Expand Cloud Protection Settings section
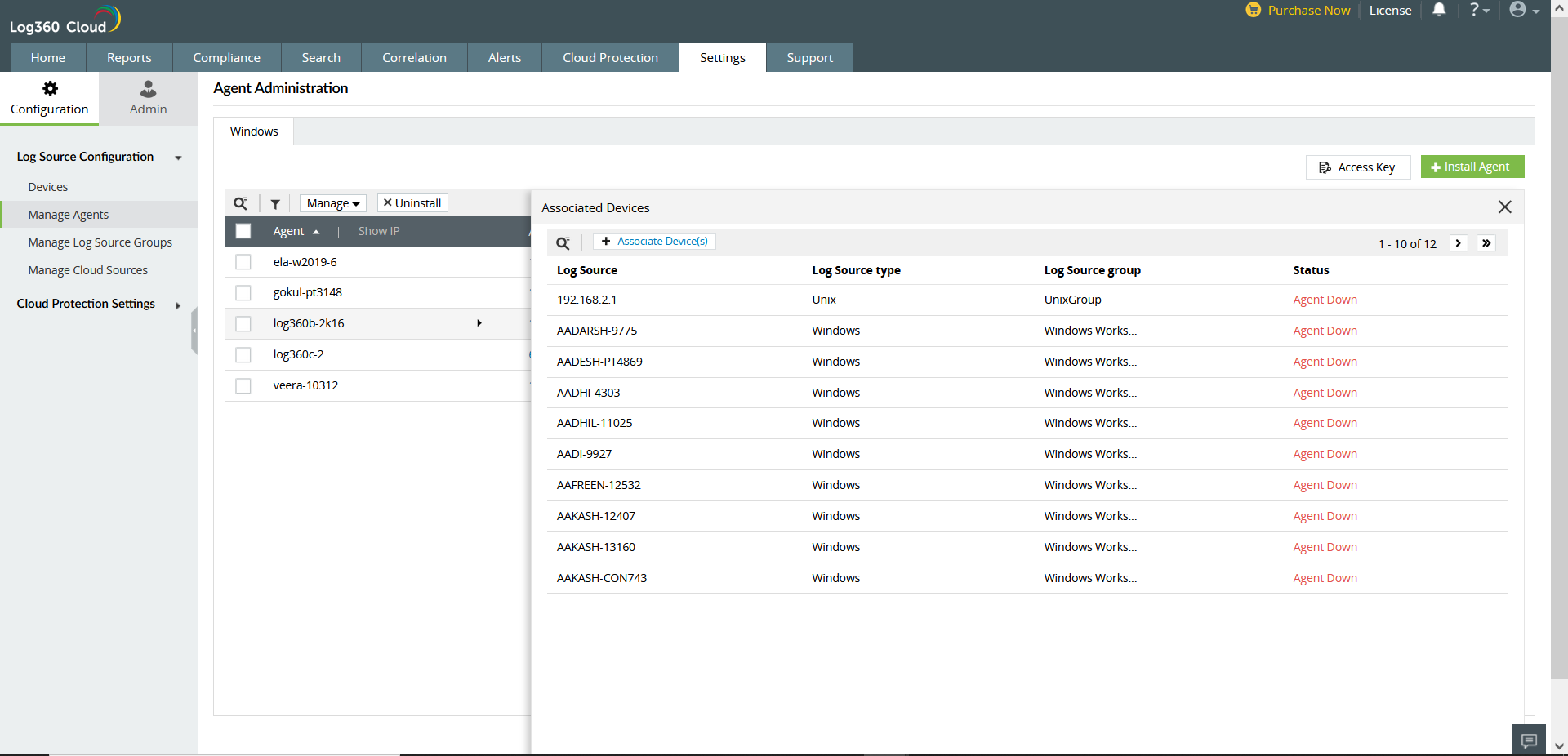This screenshot has height=756, width=1568. pyautogui.click(x=178, y=305)
